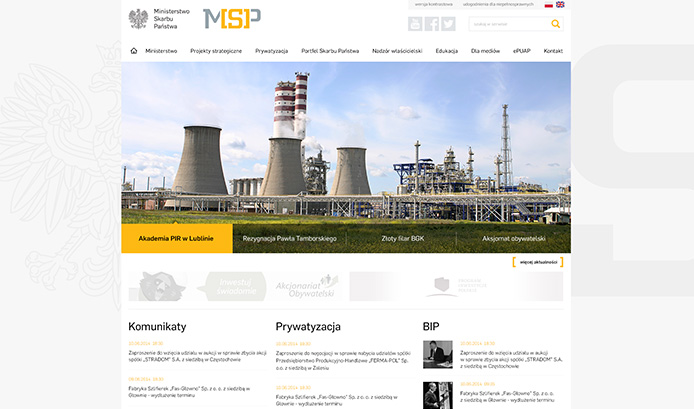Go to homepage via the house icon
This screenshot has height=409, width=694.
[x=134, y=50]
